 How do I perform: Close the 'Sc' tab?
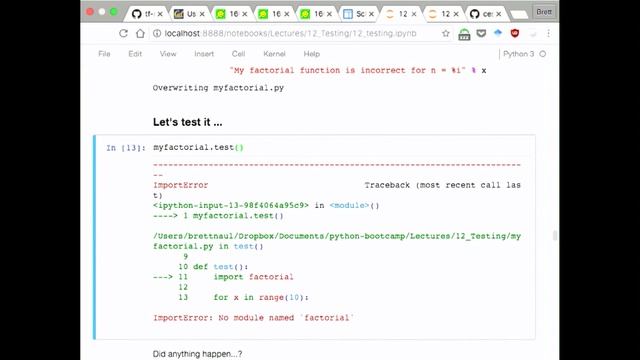coord(371,14)
